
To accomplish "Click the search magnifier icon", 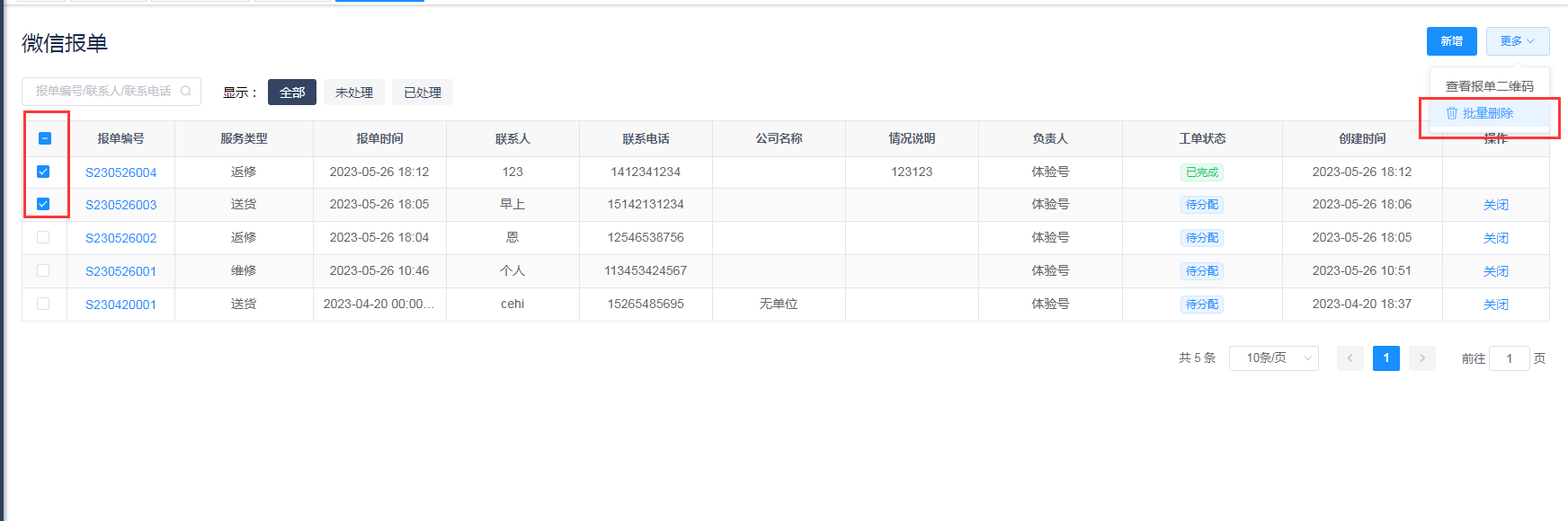I will point(186,91).
